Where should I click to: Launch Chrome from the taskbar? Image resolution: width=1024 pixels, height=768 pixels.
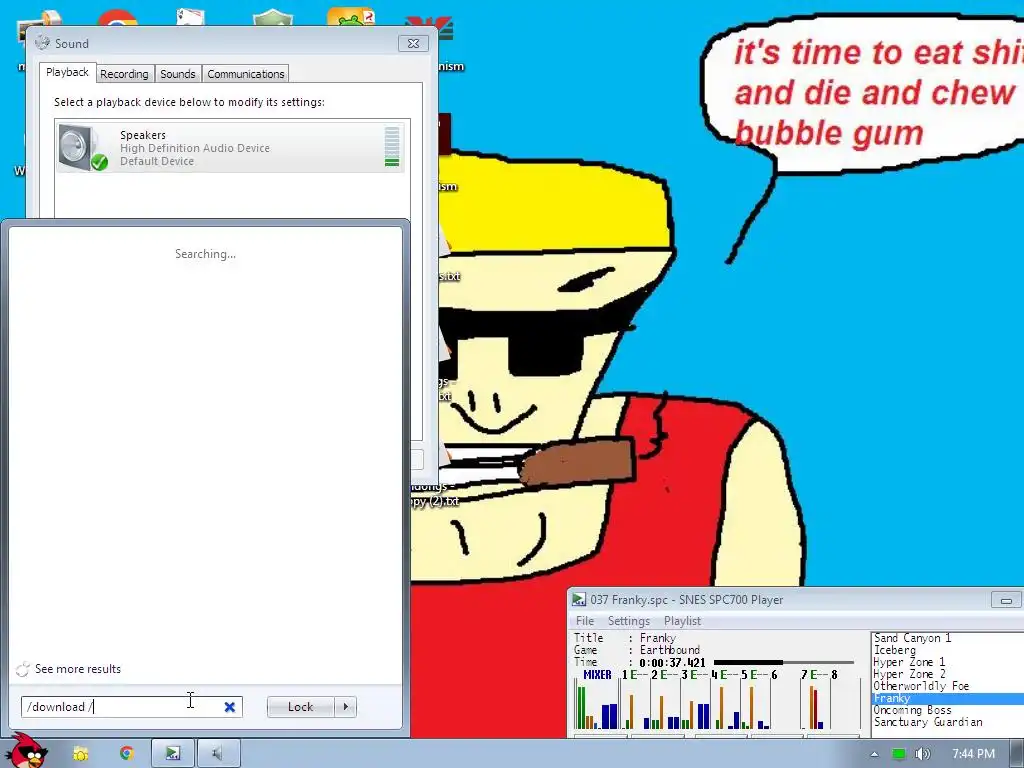point(126,753)
